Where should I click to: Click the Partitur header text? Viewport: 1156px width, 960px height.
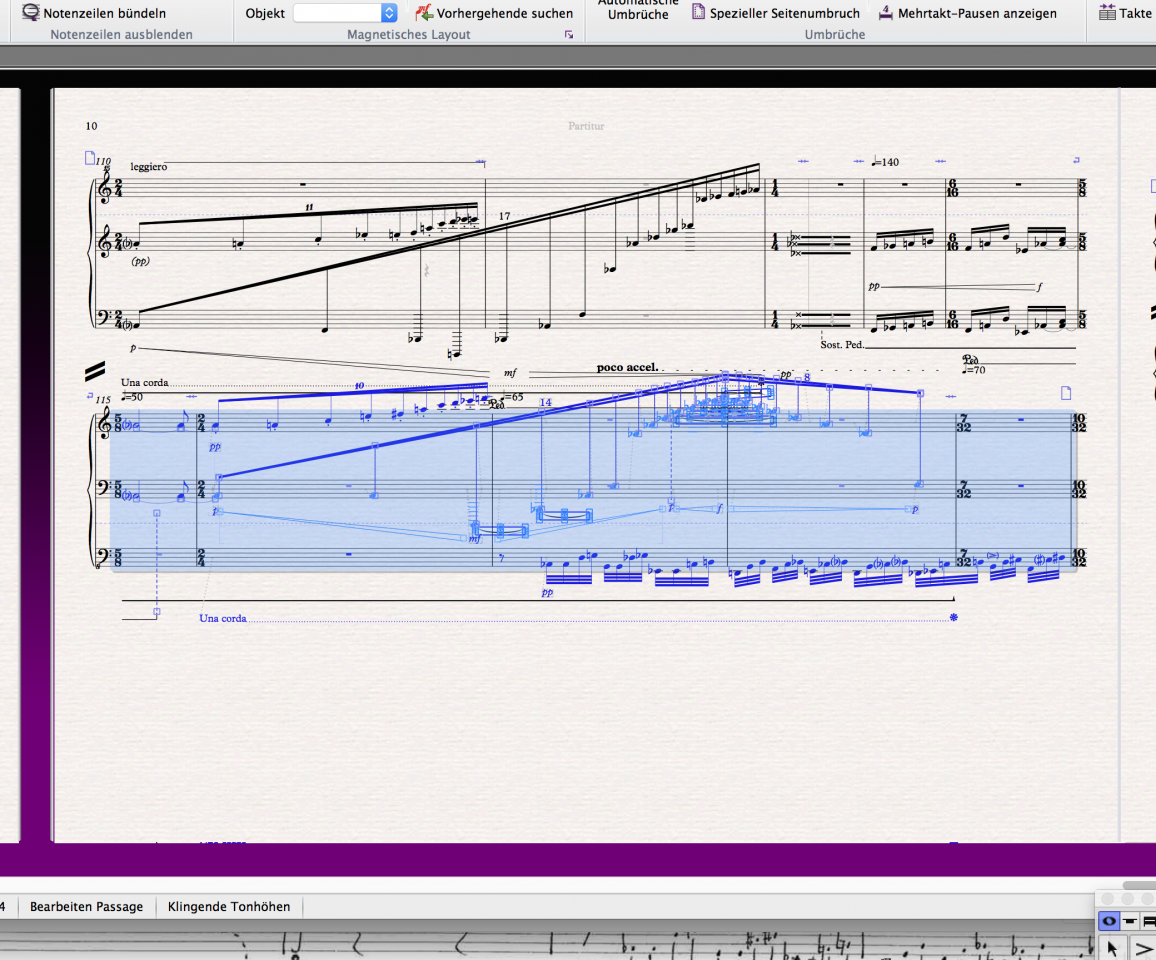click(586, 126)
